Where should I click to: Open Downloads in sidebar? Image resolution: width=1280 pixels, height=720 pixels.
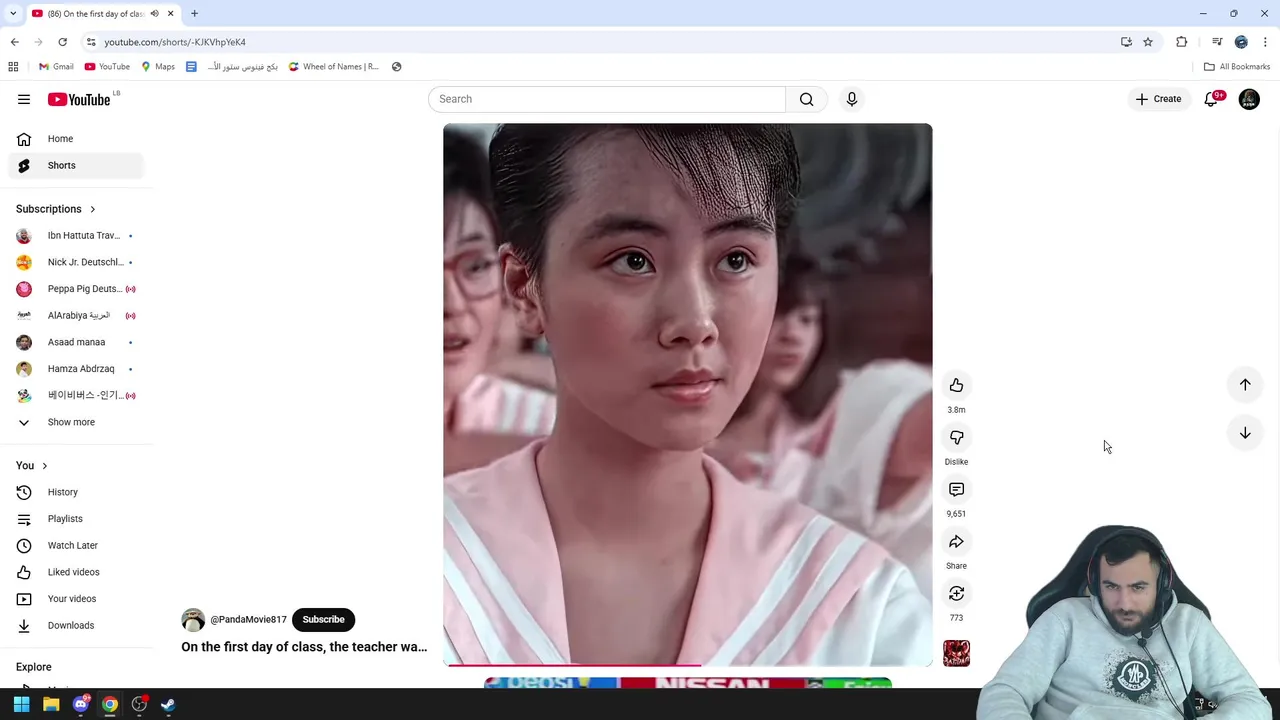(x=76, y=625)
